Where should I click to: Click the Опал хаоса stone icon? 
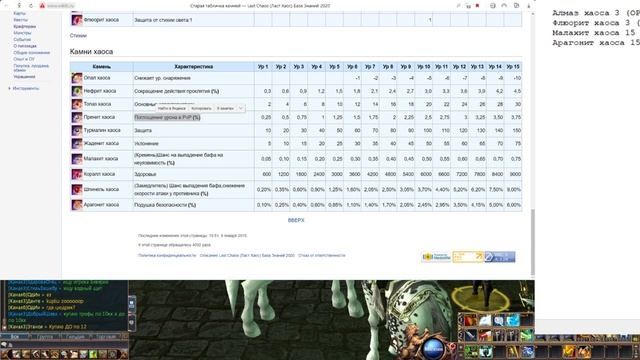pos(77,78)
